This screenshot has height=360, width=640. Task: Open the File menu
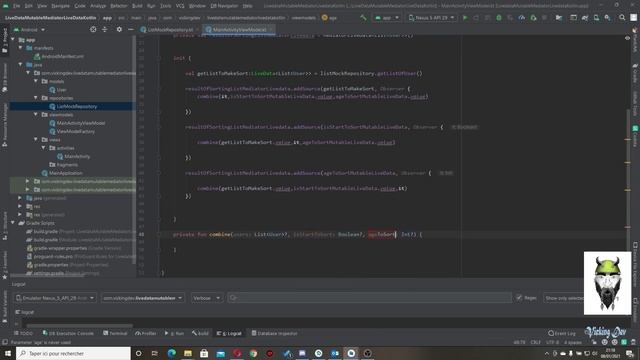[x=16, y=6]
